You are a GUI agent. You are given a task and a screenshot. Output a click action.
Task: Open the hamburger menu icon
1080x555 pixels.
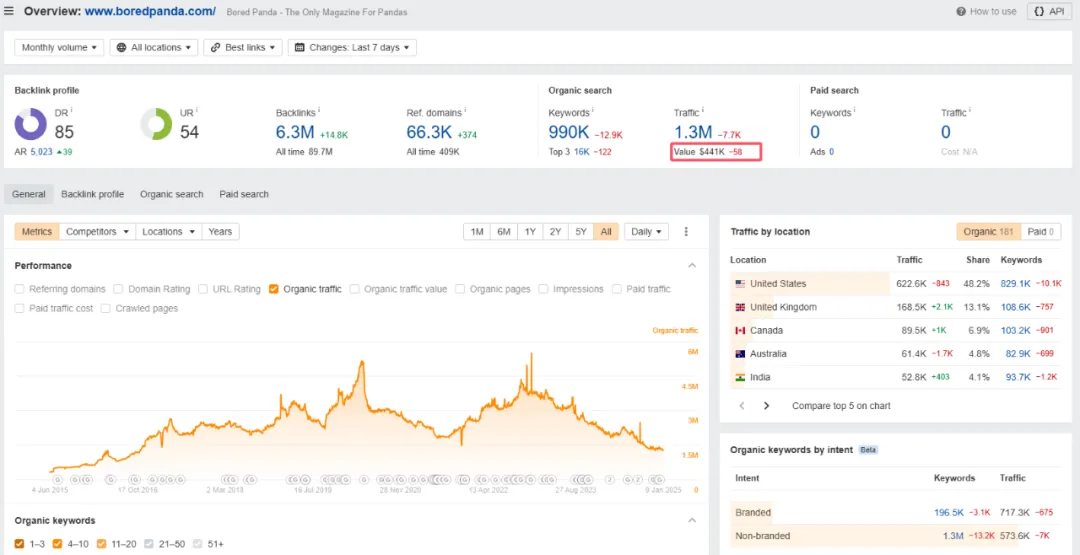9,11
